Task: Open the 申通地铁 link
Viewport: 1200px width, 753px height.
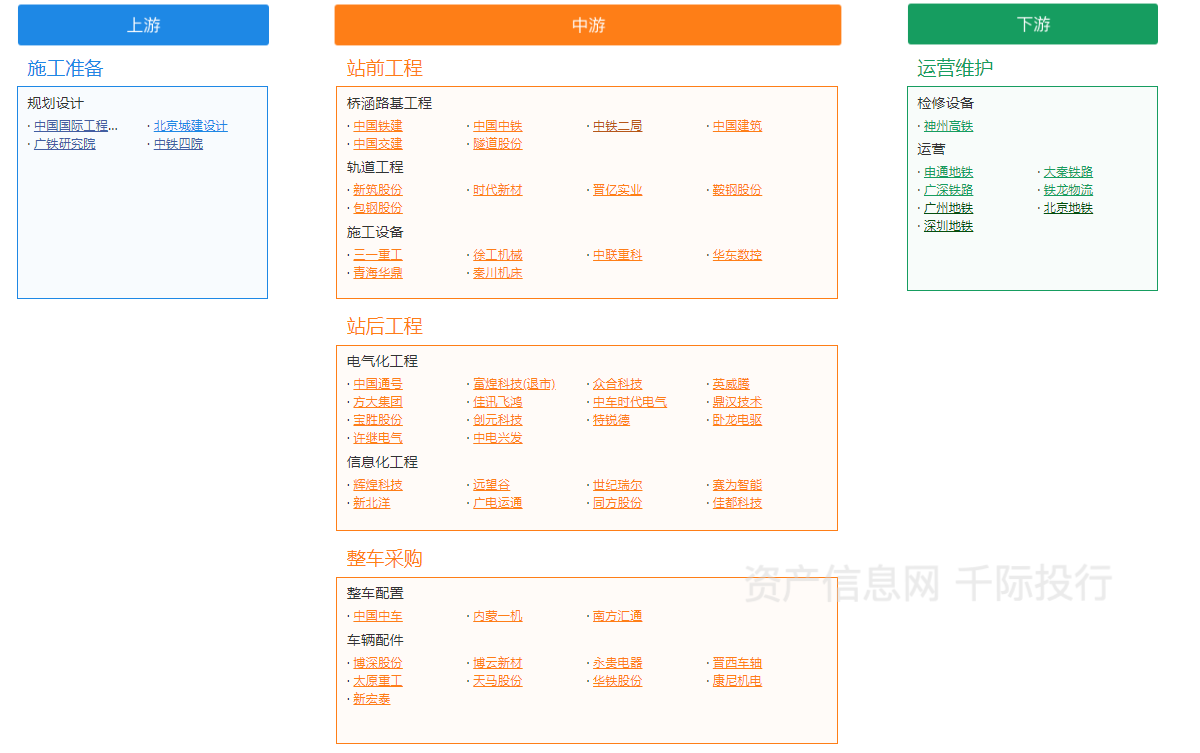Action: [949, 172]
